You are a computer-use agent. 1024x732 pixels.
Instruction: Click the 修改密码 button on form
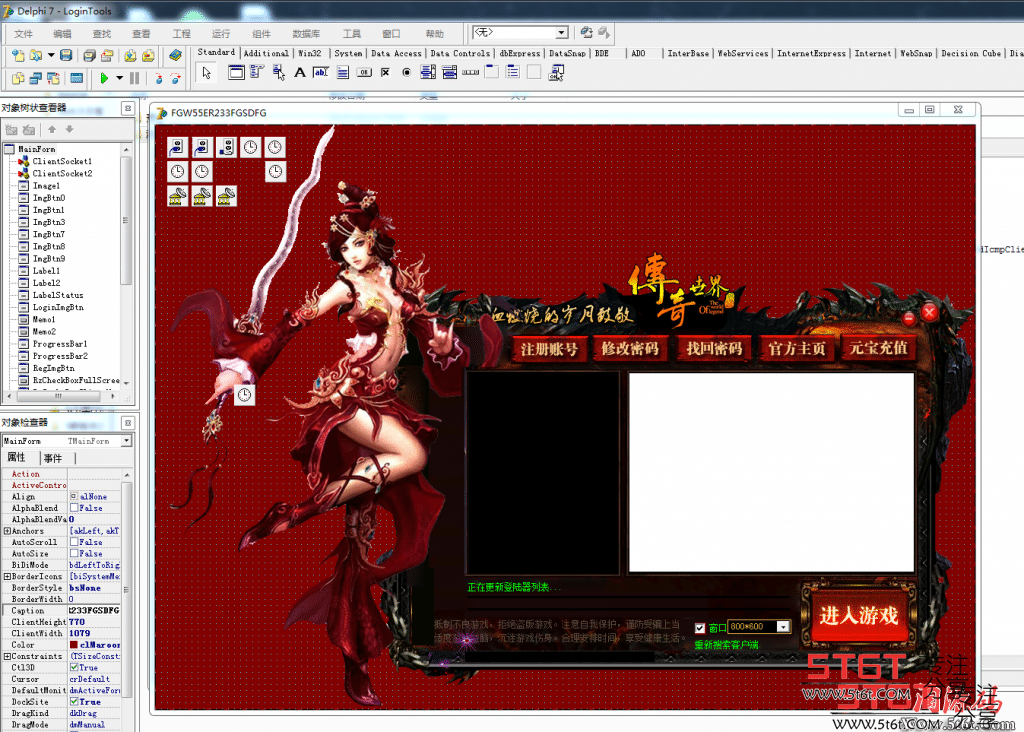click(x=630, y=349)
